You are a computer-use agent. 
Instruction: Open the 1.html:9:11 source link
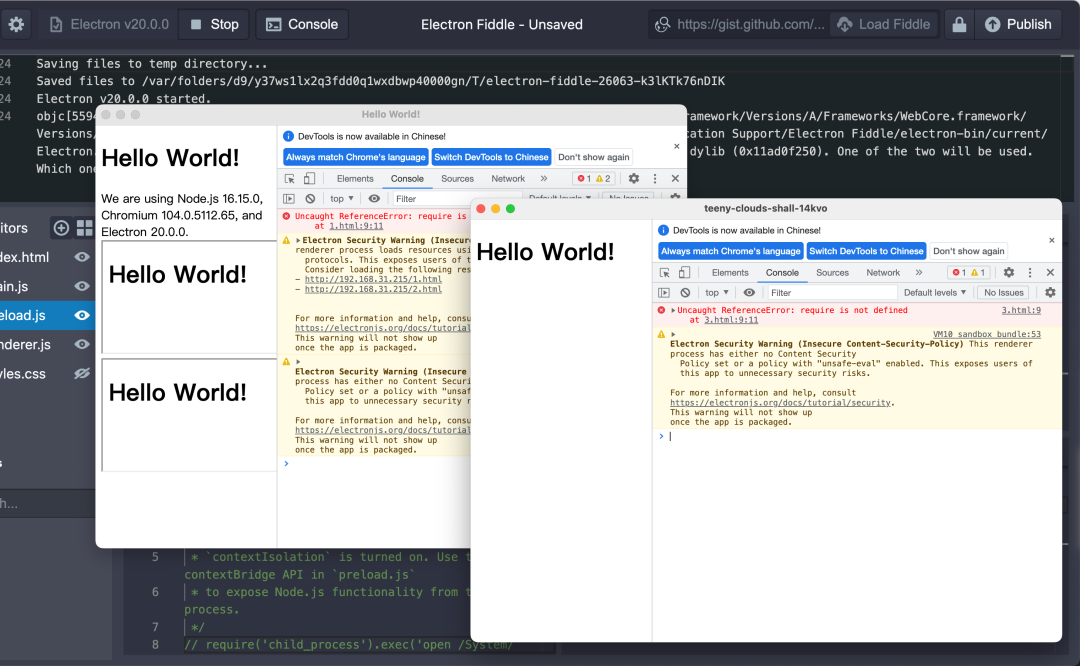[356, 226]
